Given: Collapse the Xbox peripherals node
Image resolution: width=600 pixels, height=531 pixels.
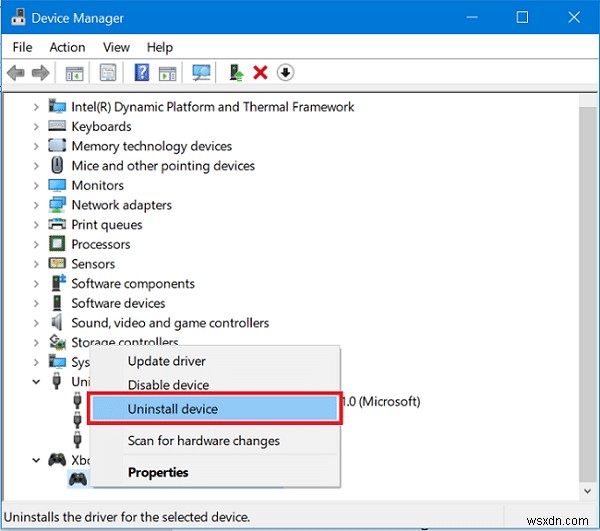Looking at the screenshot, I should coord(36,460).
